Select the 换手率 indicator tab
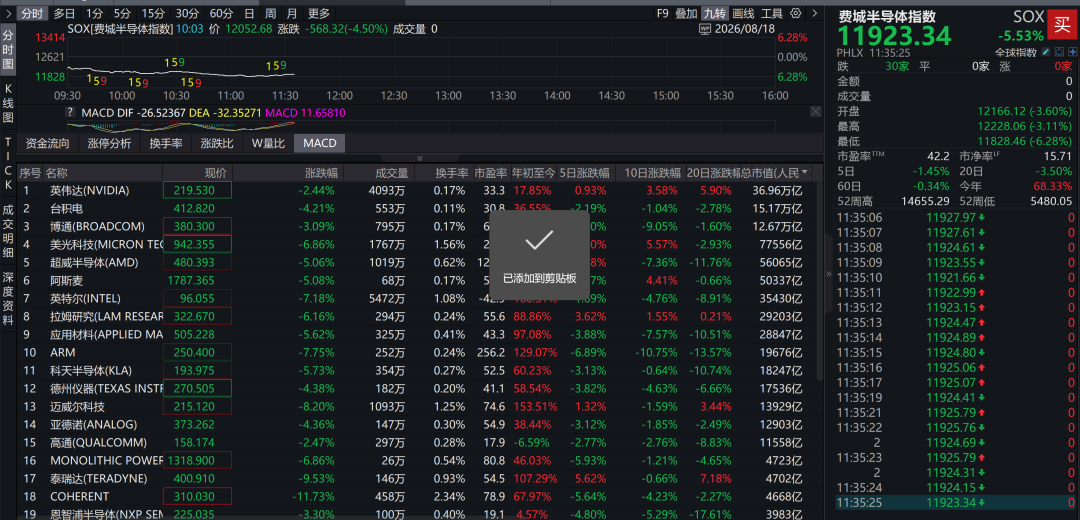The height and width of the screenshot is (520, 1080). pos(166,143)
